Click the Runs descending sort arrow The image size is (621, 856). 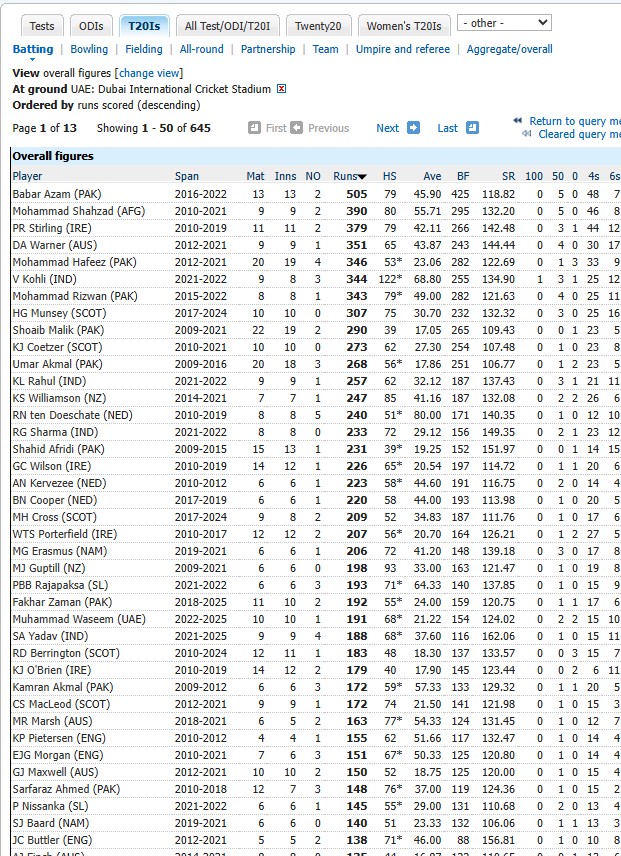(x=362, y=177)
